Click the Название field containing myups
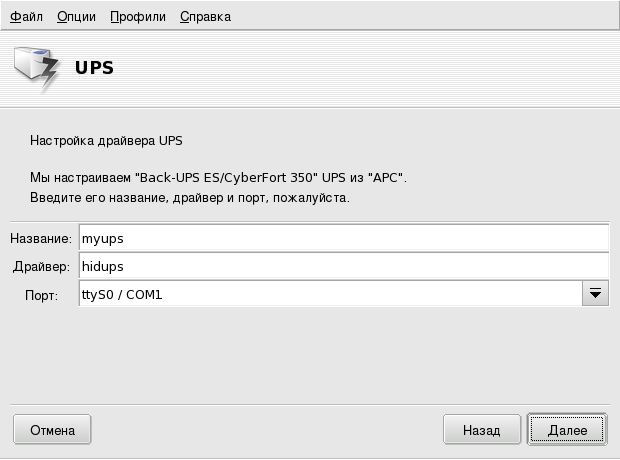Viewport: 620px width, 460px height. pos(342,239)
